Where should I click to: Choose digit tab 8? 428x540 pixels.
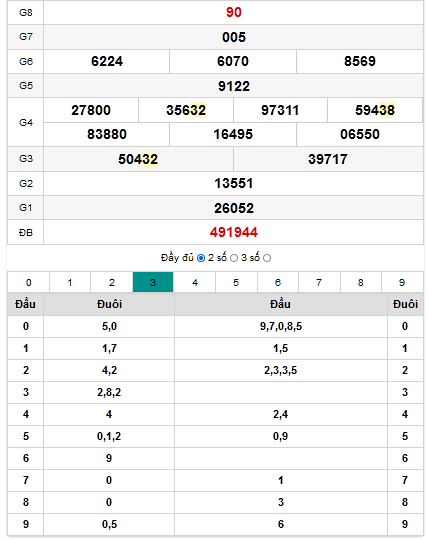pyautogui.click(x=361, y=282)
